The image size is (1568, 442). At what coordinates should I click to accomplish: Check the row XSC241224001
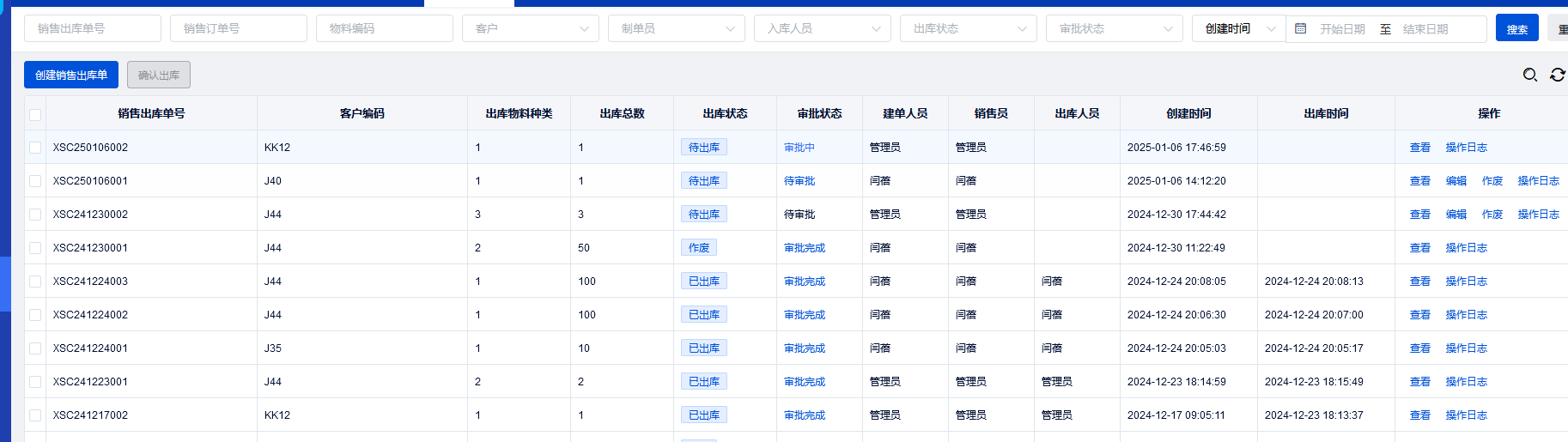pos(35,348)
